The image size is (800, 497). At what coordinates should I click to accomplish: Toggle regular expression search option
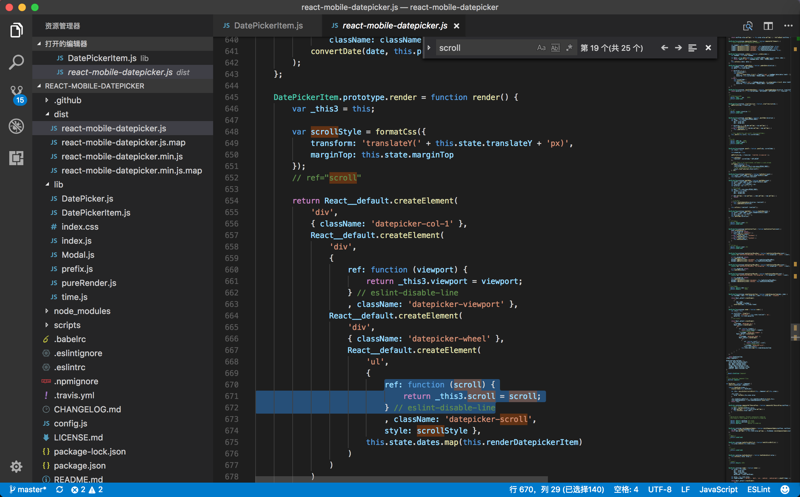point(569,48)
